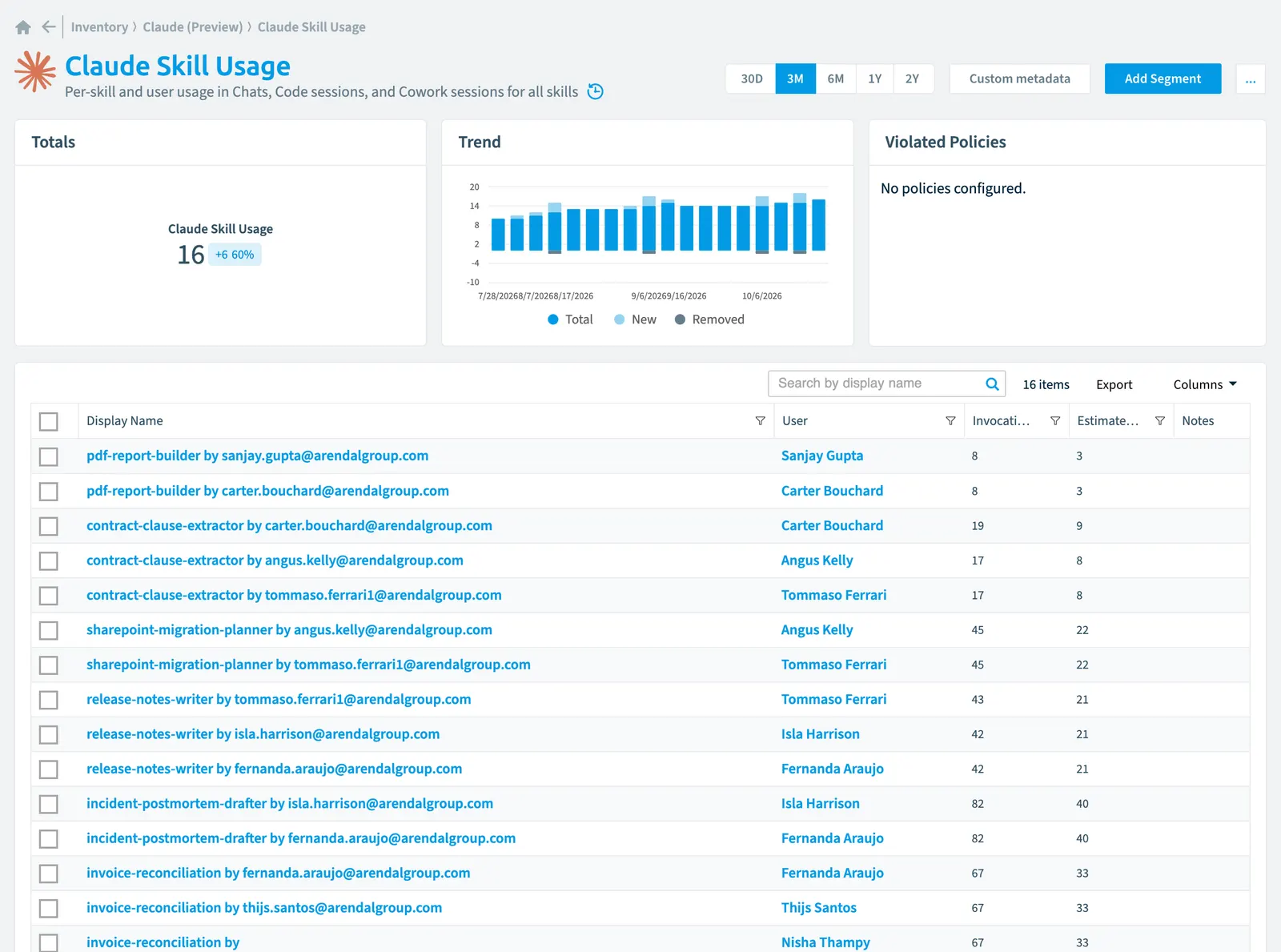The image size is (1281, 952).
Task: Click the 16 items count text
Action: [x=1046, y=384]
